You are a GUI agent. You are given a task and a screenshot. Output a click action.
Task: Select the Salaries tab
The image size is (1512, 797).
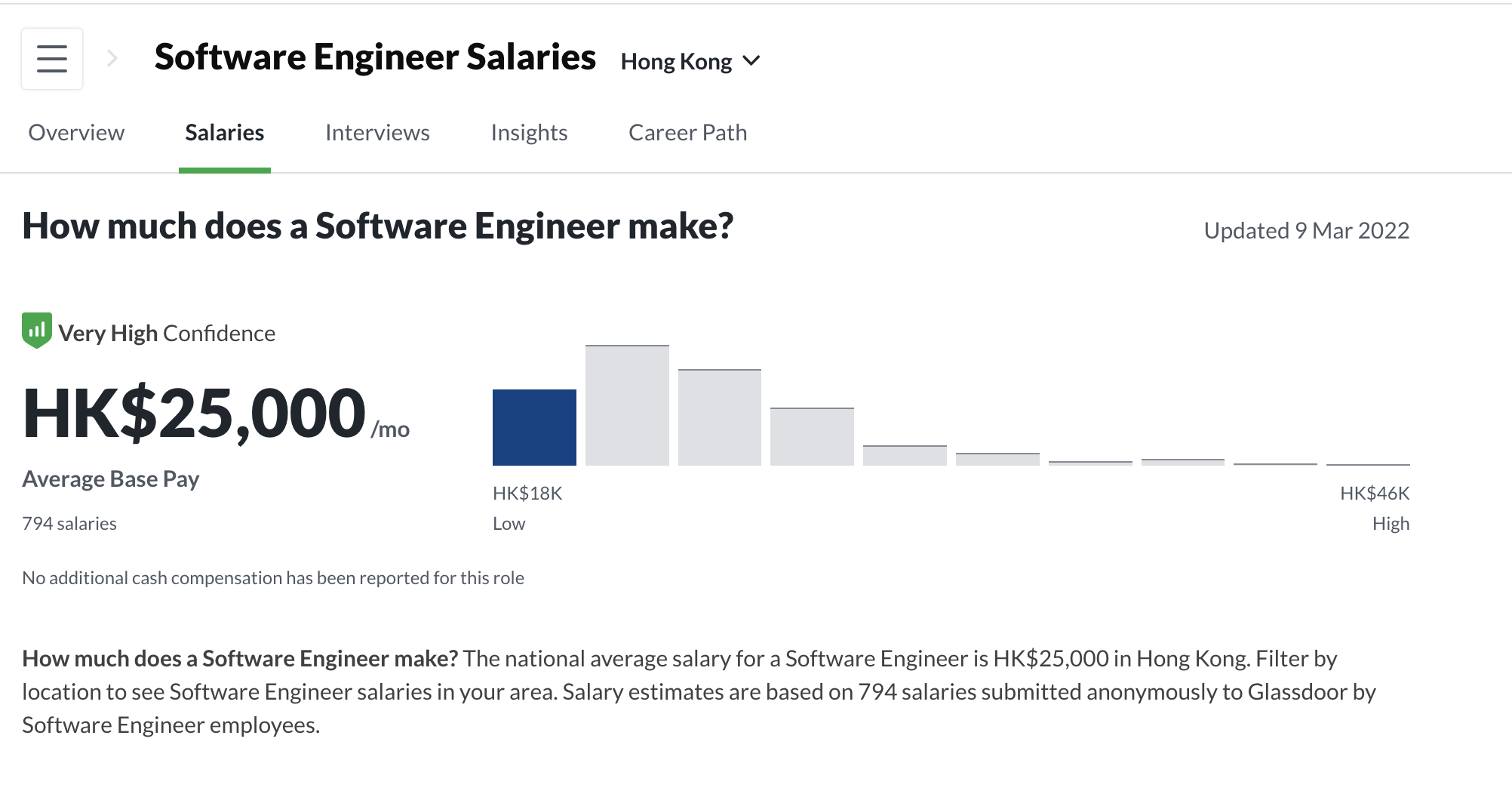tap(225, 133)
